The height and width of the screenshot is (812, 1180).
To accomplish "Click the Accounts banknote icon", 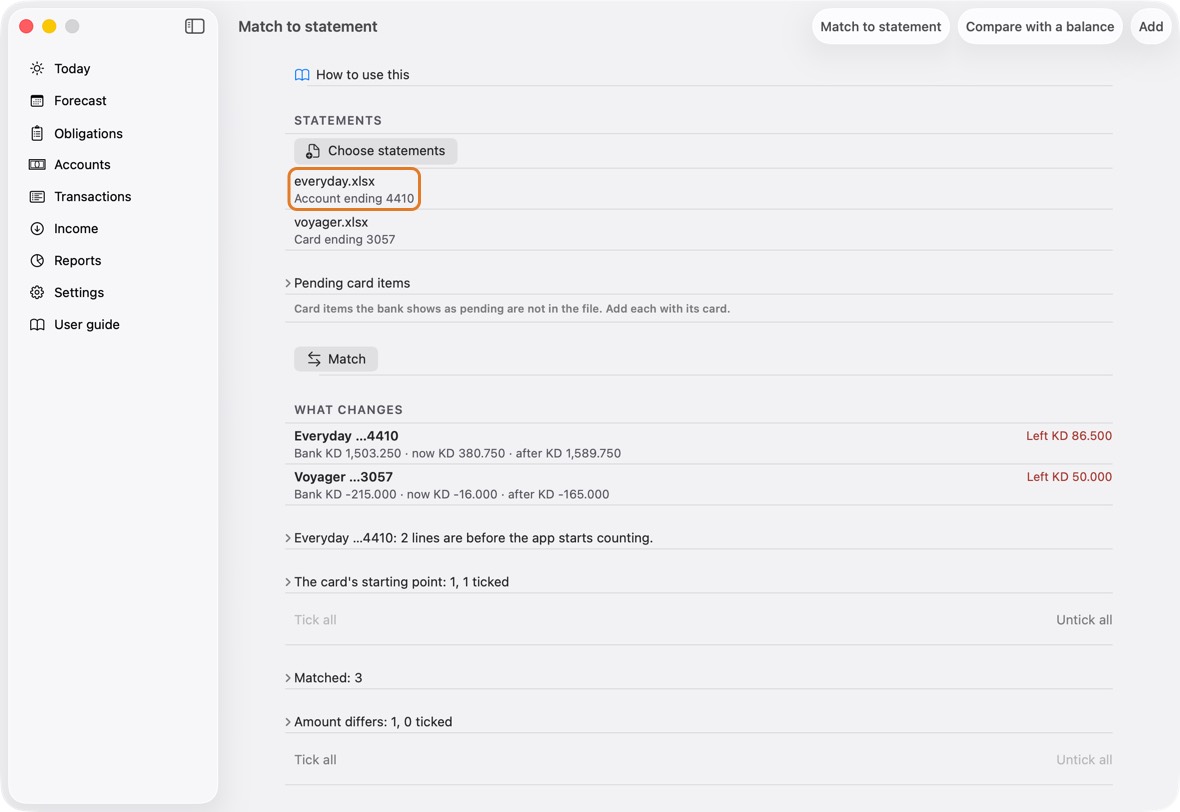I will coord(37,165).
